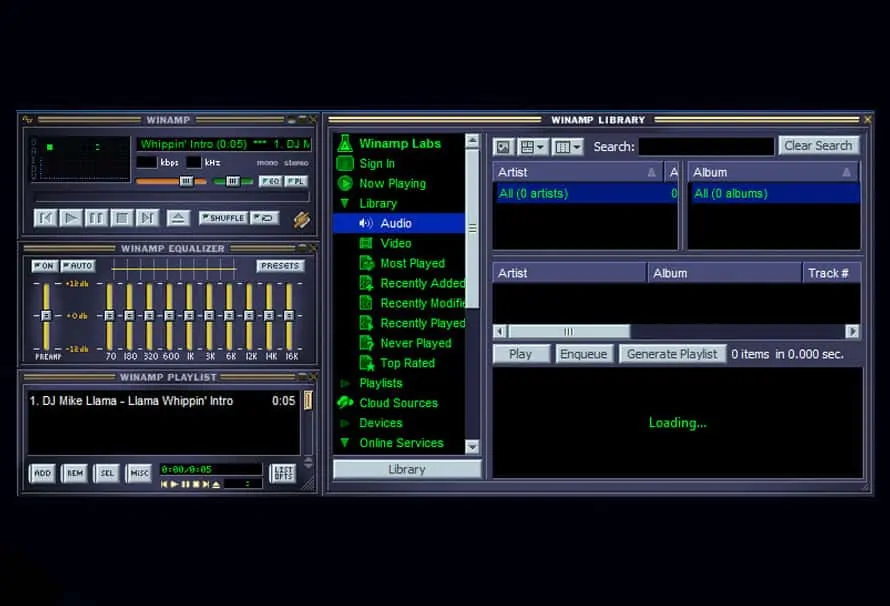Click the song position seek bar
This screenshot has height=606, width=890.
tap(171, 197)
